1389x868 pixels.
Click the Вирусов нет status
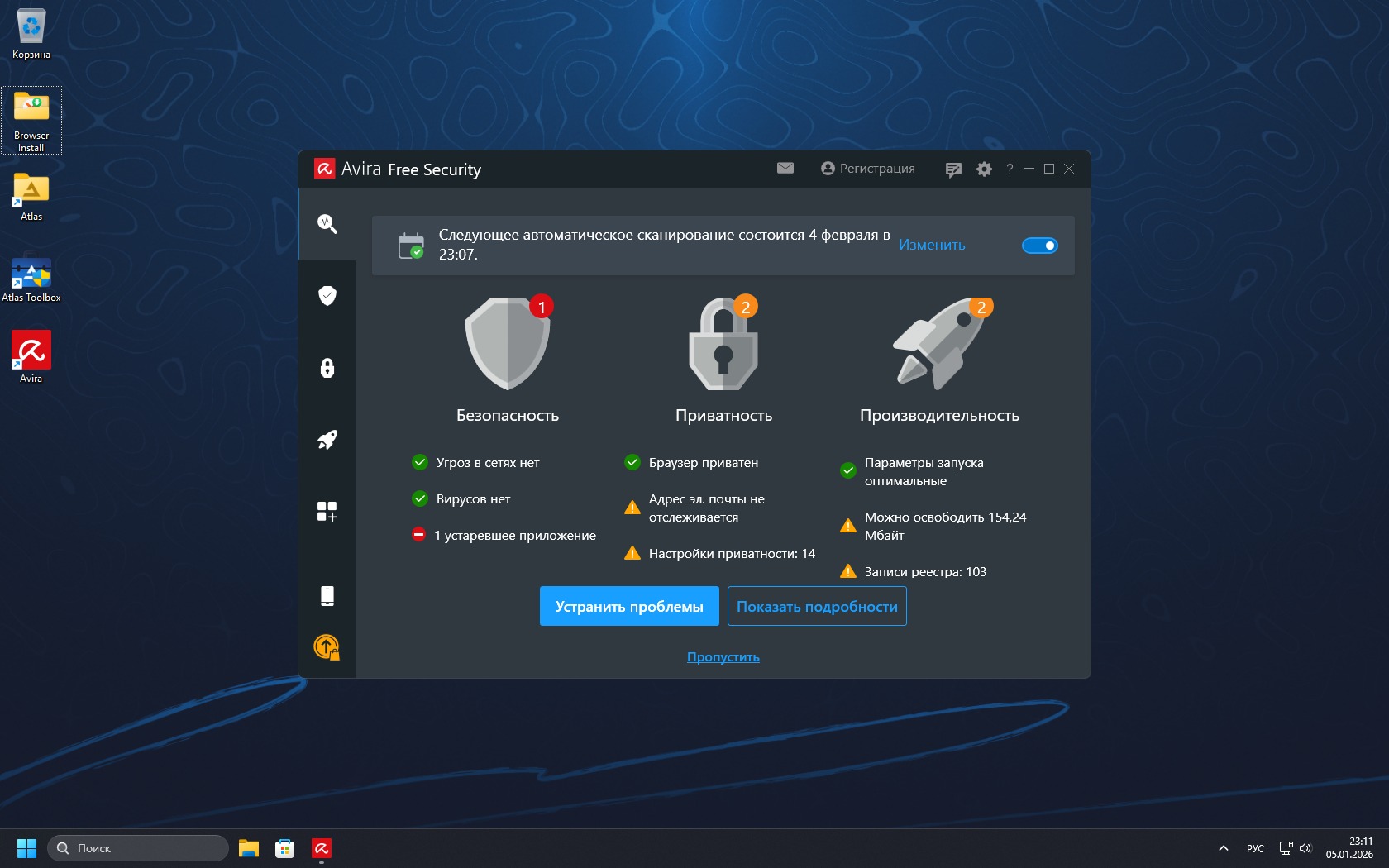(461, 499)
